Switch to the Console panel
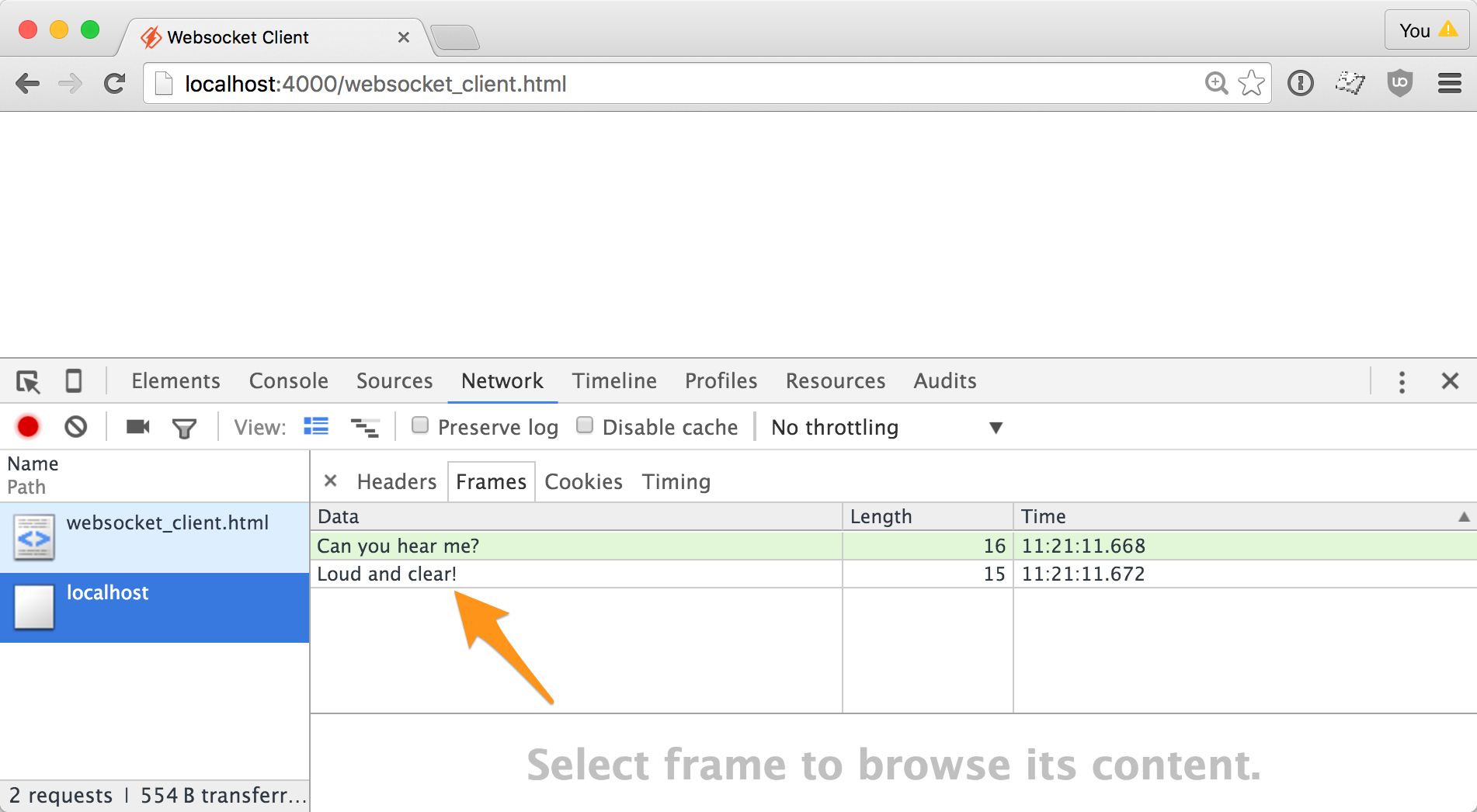1477x812 pixels. coord(288,381)
